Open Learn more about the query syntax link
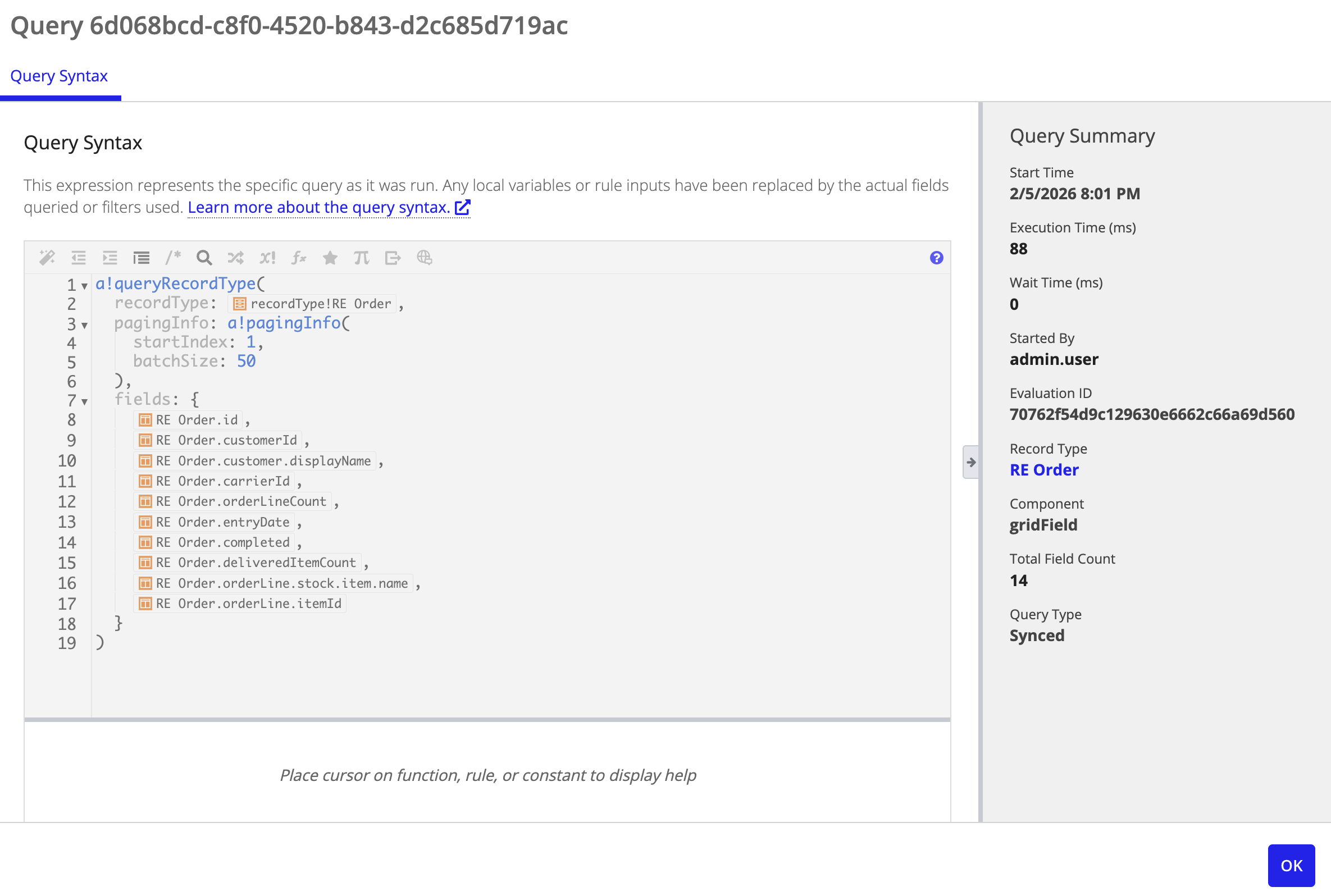Image resolution: width=1331 pixels, height=896 pixels. 319,207
